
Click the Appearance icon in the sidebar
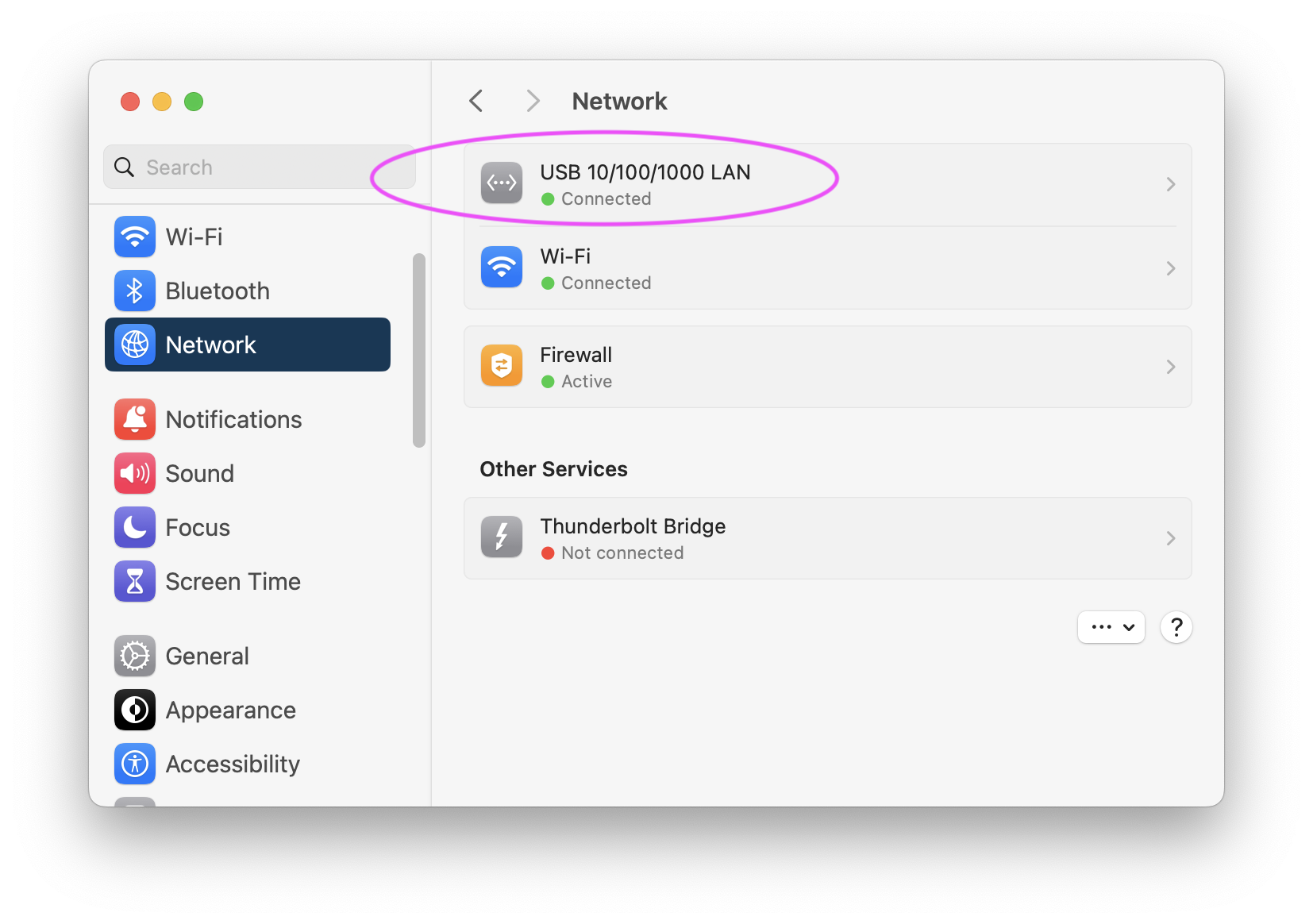(x=135, y=710)
